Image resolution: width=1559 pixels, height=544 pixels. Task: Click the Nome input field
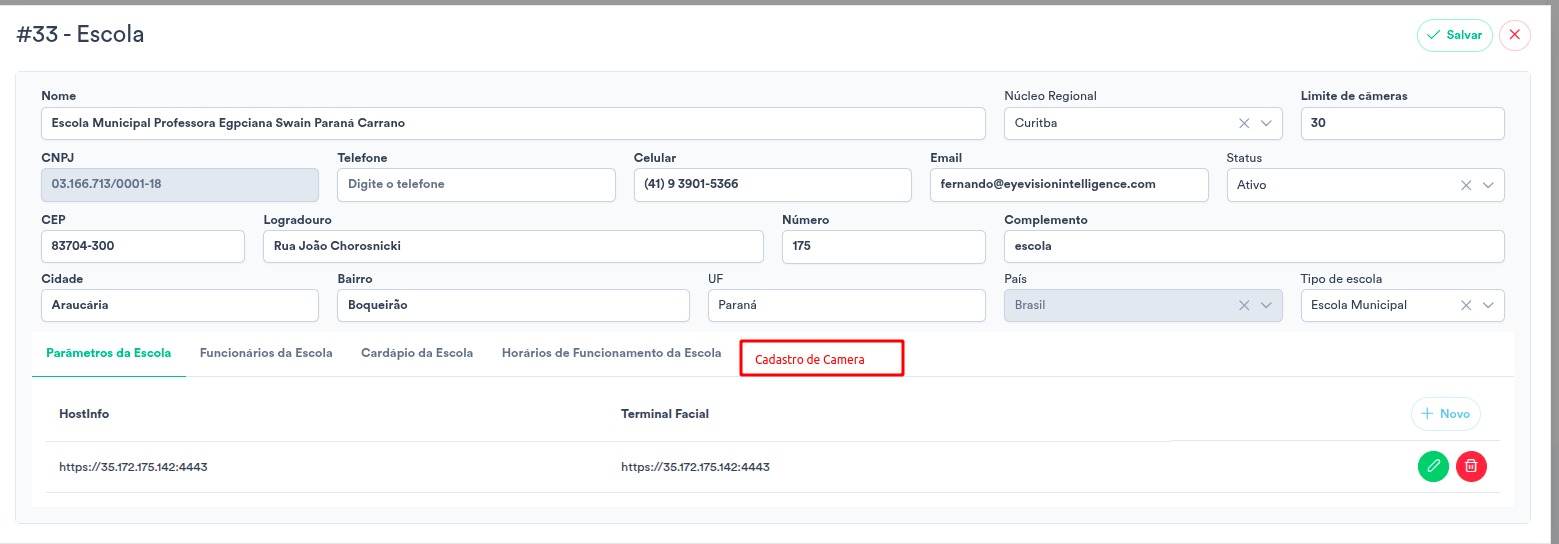(x=513, y=123)
